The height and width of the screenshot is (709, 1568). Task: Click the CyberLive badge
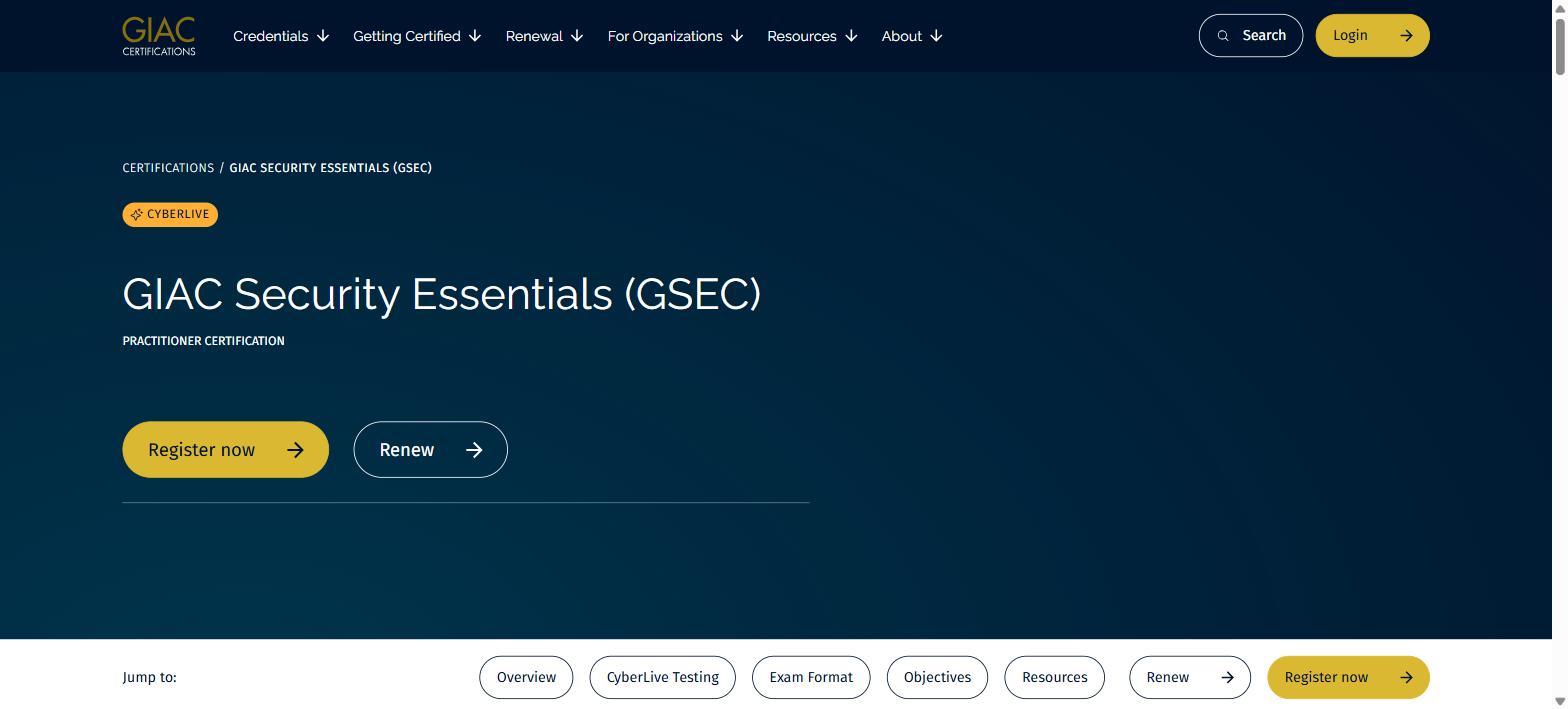pyautogui.click(x=170, y=215)
